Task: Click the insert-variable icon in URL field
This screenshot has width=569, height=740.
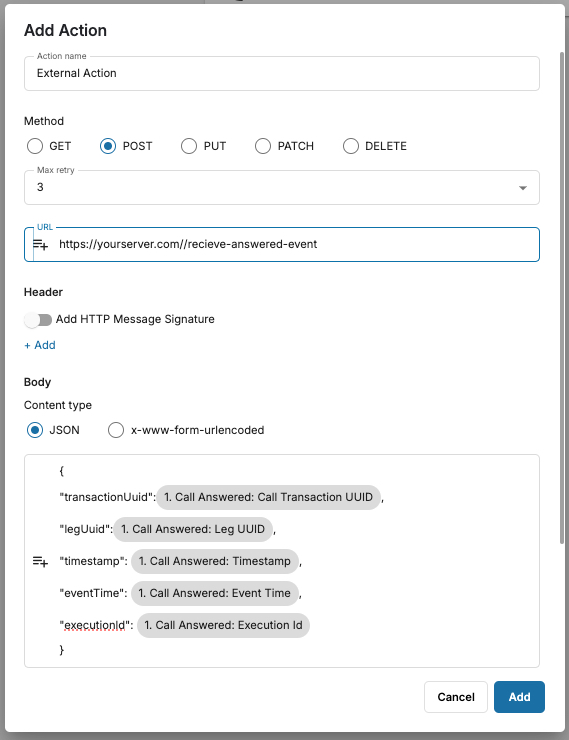Action: tap(41, 244)
